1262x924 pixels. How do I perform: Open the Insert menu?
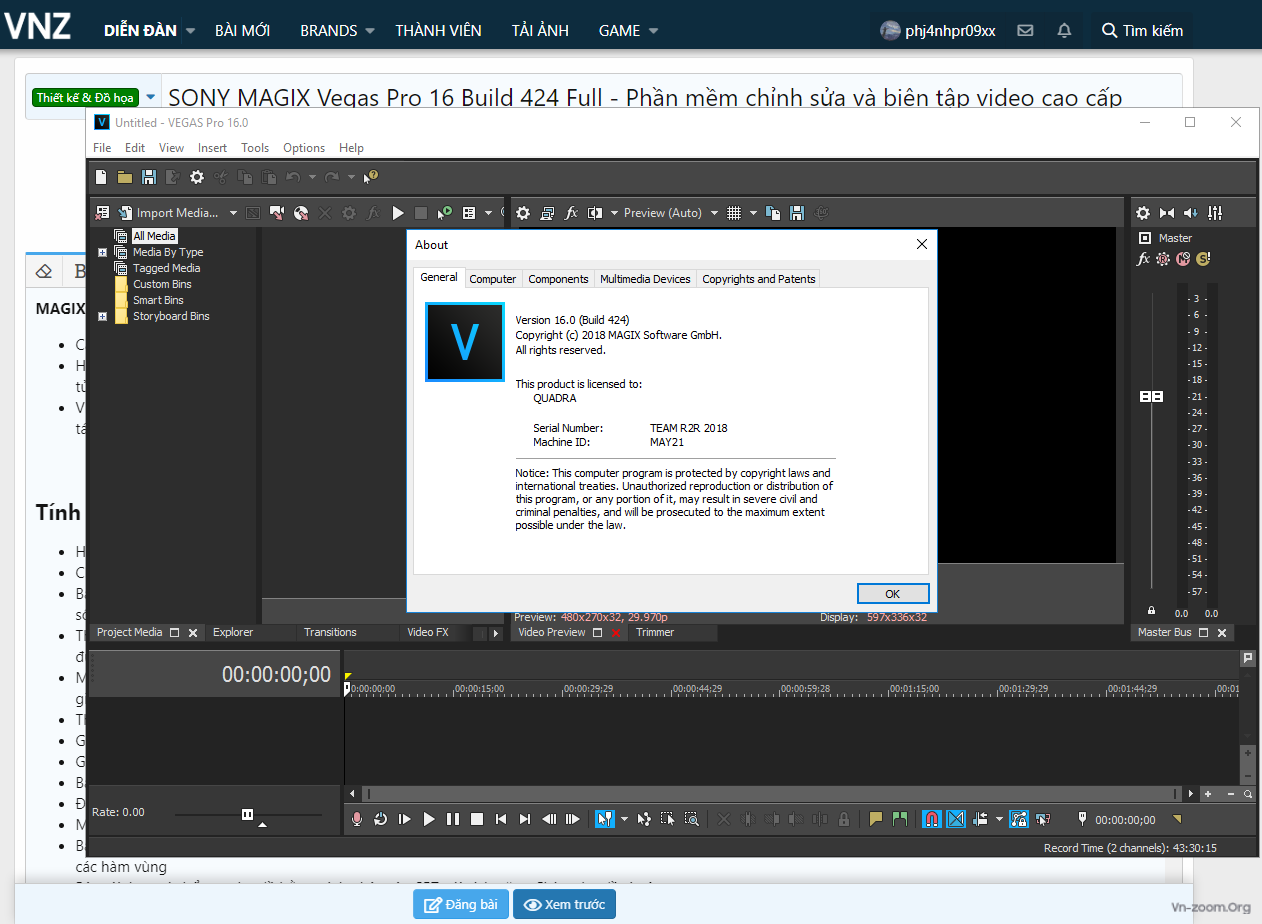click(x=212, y=147)
